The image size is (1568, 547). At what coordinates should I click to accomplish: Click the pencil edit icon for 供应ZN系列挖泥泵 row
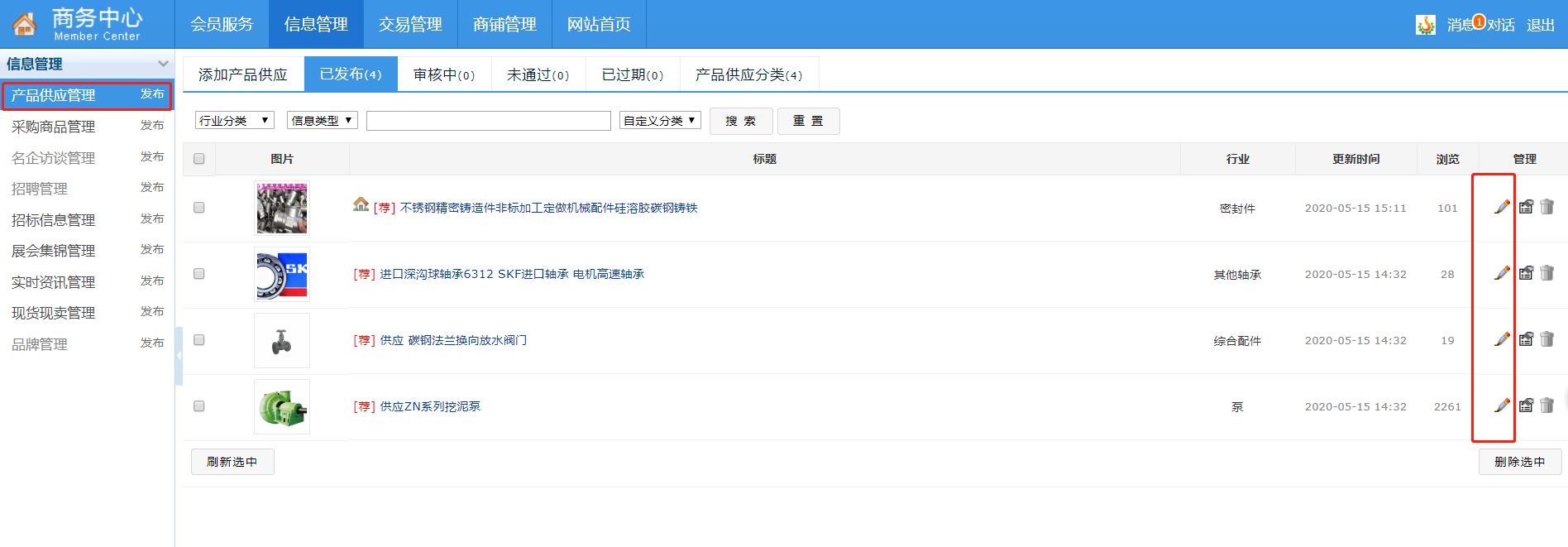coord(1502,405)
